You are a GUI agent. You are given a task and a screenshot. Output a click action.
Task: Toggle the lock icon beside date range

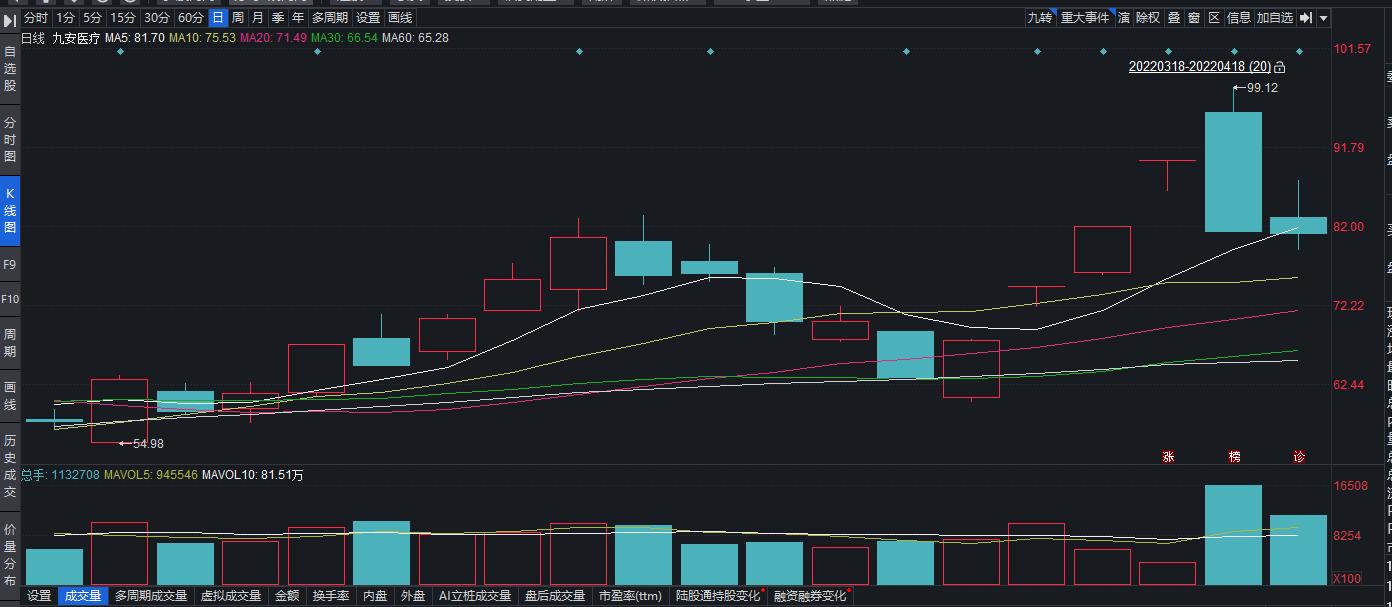(x=1280, y=68)
